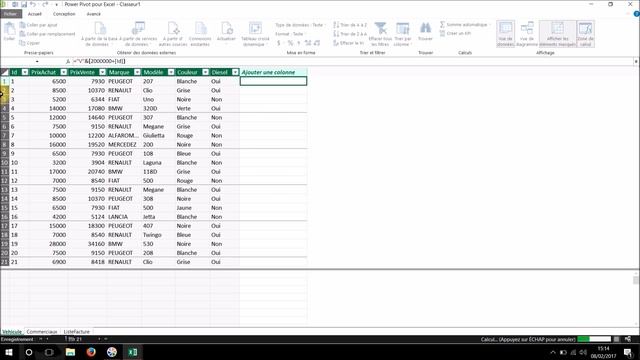Open Type de données dropdown
The width and height of the screenshot is (640, 360).
pos(300,25)
